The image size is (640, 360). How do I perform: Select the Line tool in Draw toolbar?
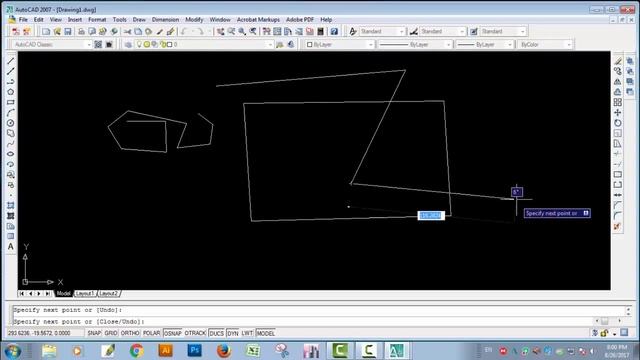(11, 61)
